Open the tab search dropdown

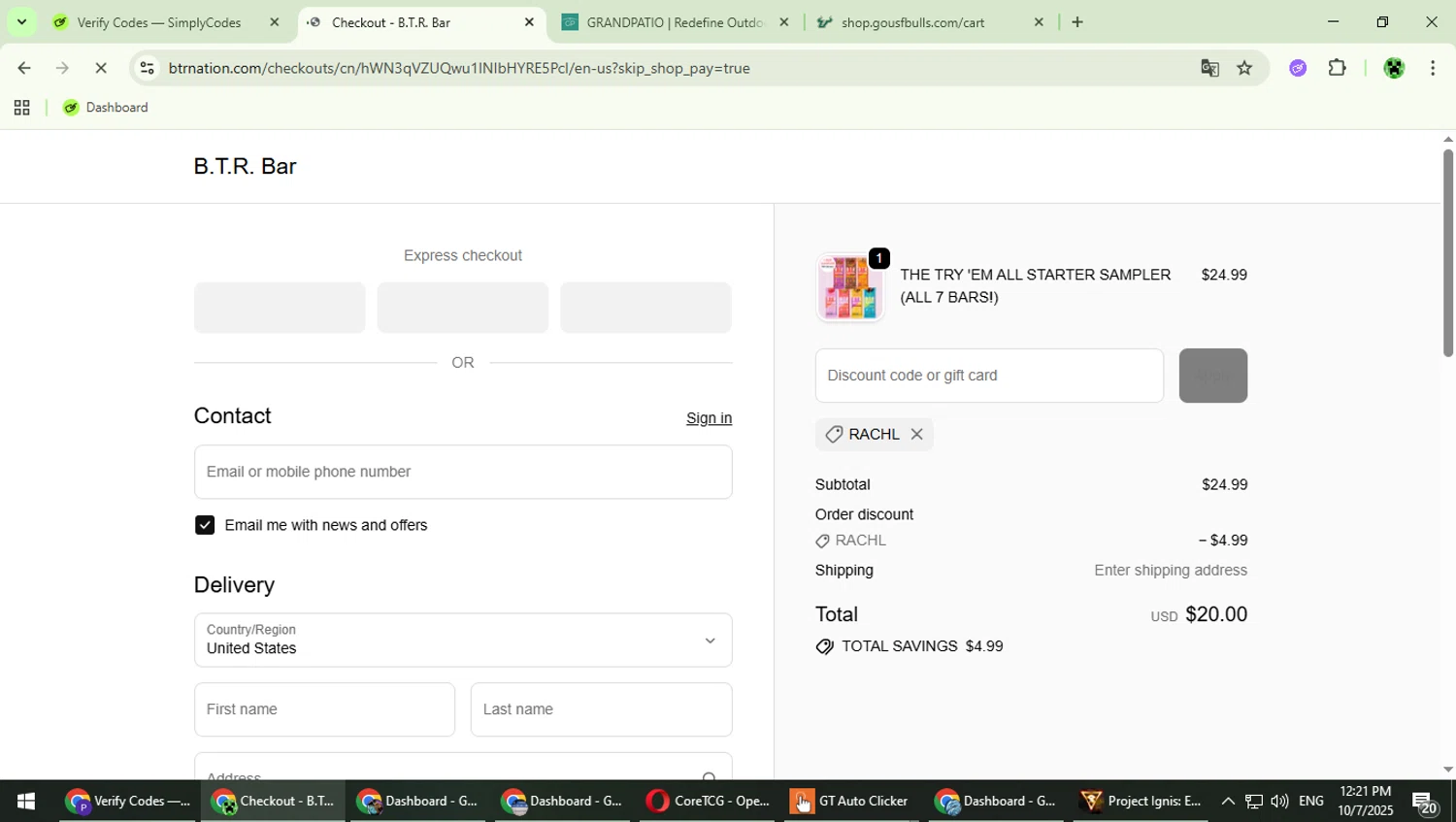pyautogui.click(x=21, y=22)
